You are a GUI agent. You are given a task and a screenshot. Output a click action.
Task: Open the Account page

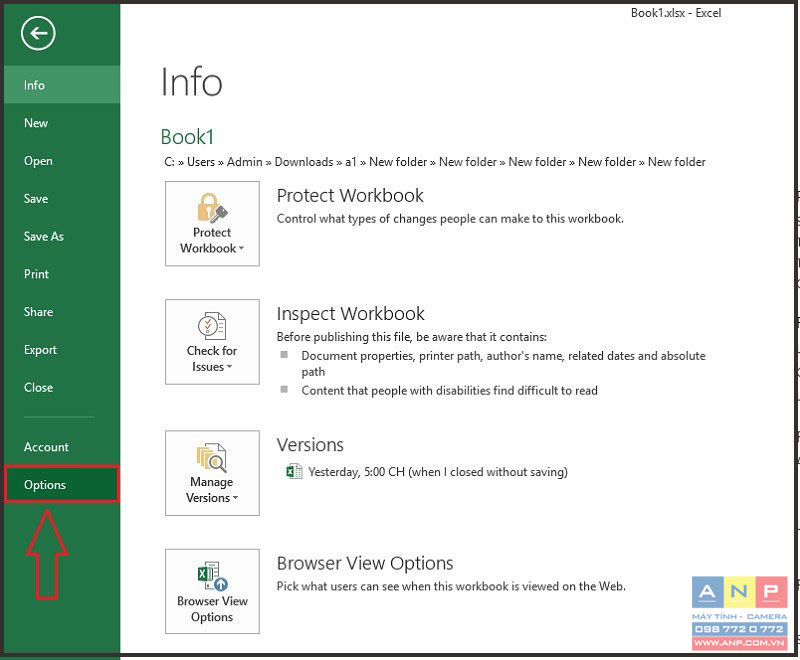pos(62,447)
